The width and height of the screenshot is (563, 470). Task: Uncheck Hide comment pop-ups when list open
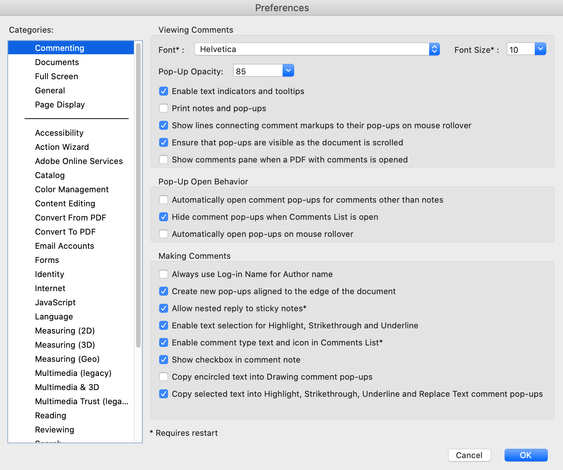pyautogui.click(x=163, y=217)
